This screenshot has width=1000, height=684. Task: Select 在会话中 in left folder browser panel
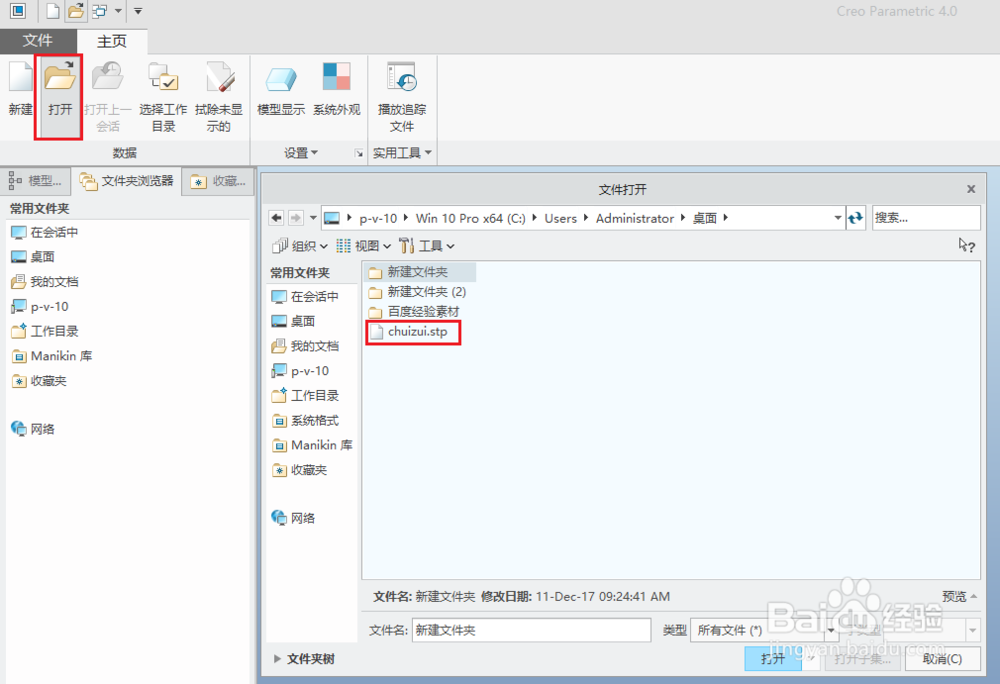tap(45, 233)
